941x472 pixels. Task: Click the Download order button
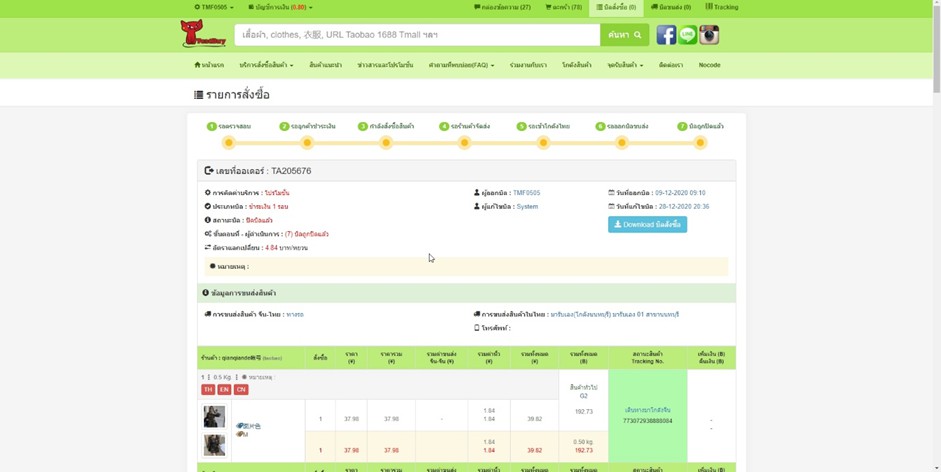point(647,224)
